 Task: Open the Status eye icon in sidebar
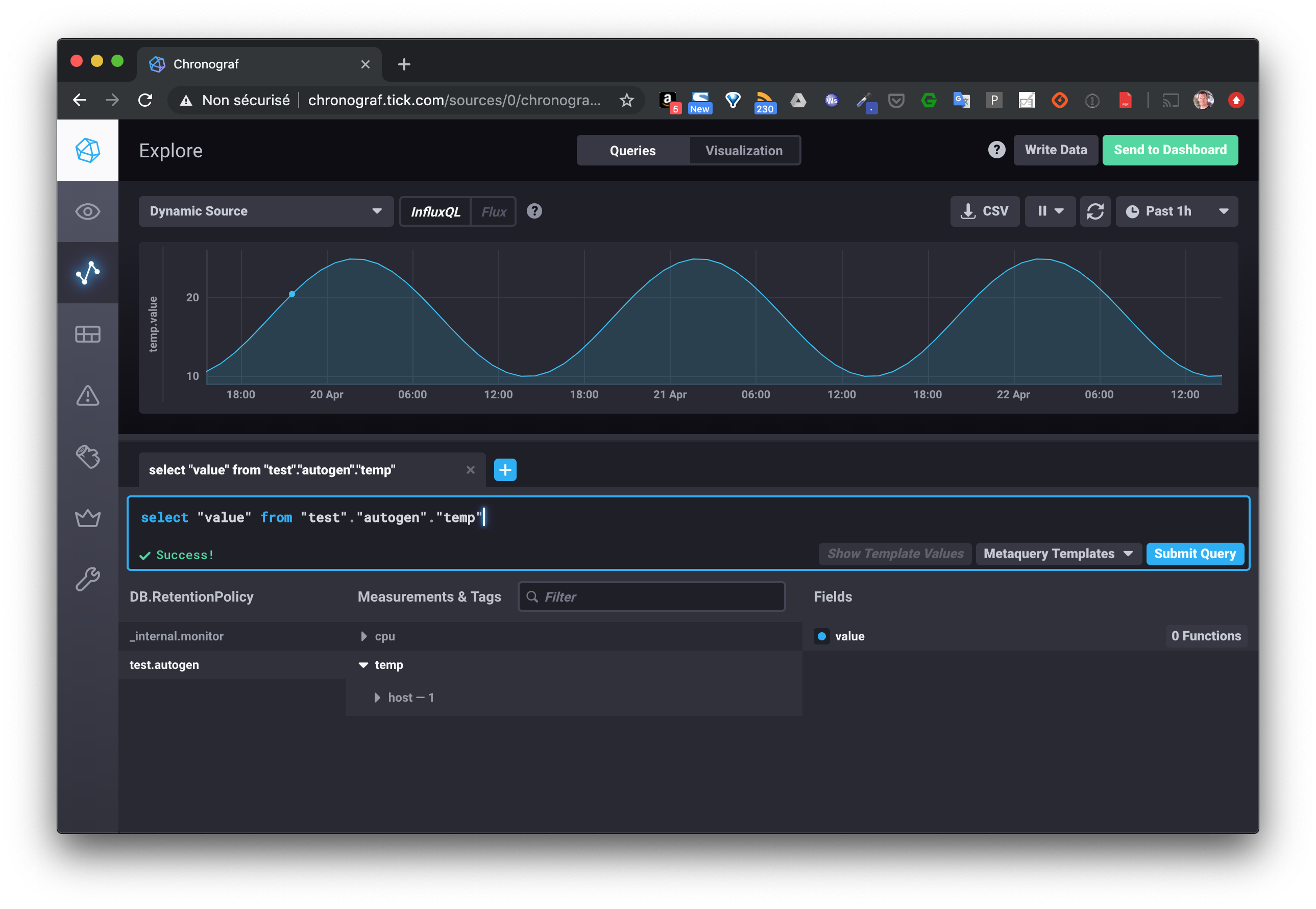pos(88,212)
